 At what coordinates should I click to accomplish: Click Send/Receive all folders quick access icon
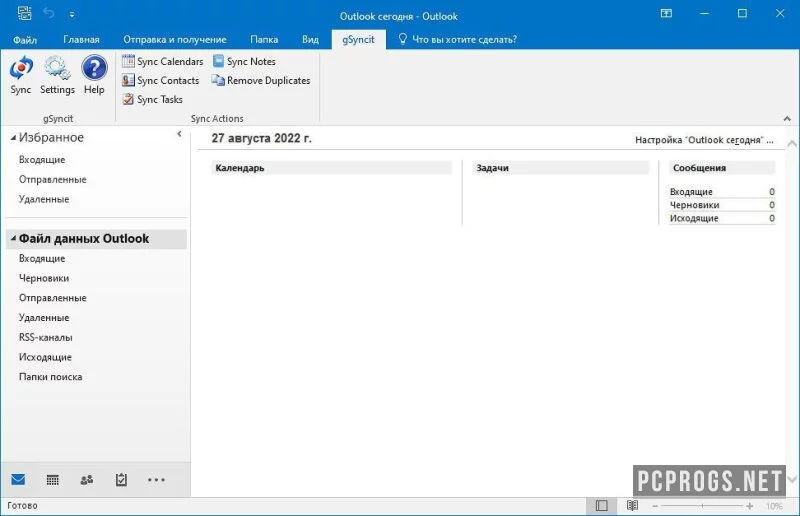[x=24, y=13]
